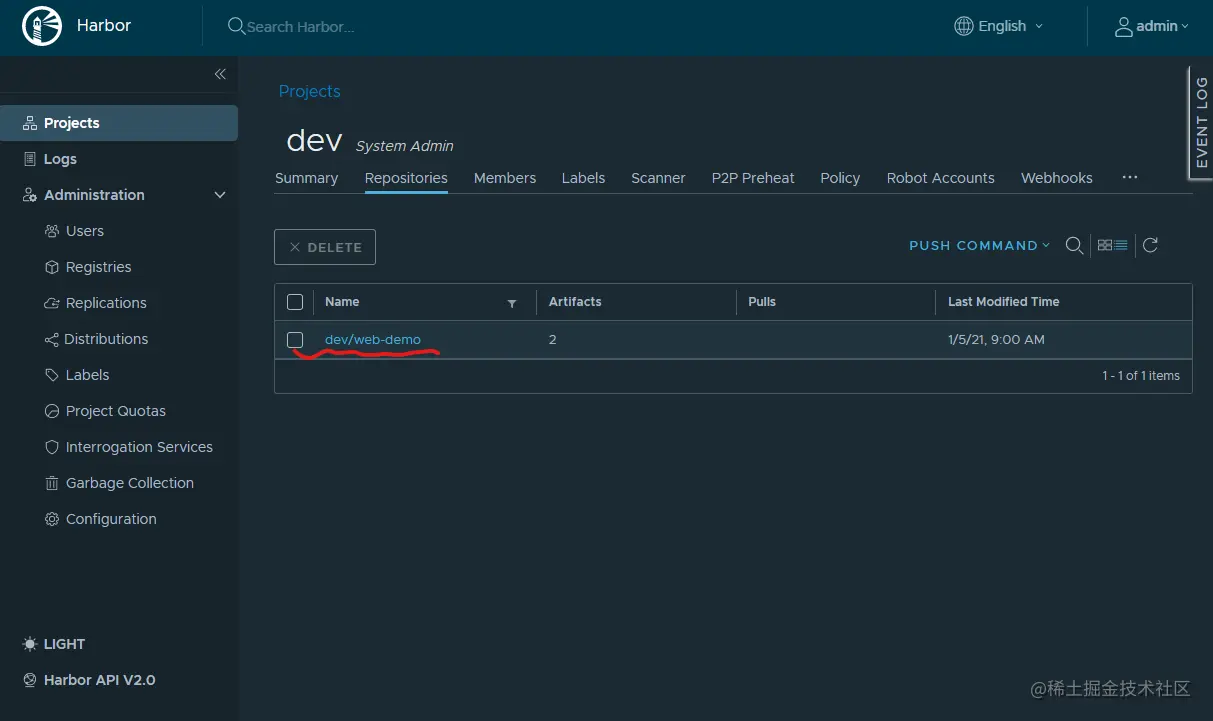The image size is (1213, 721).
Task: Open the Summary tab
Action: pos(306,178)
